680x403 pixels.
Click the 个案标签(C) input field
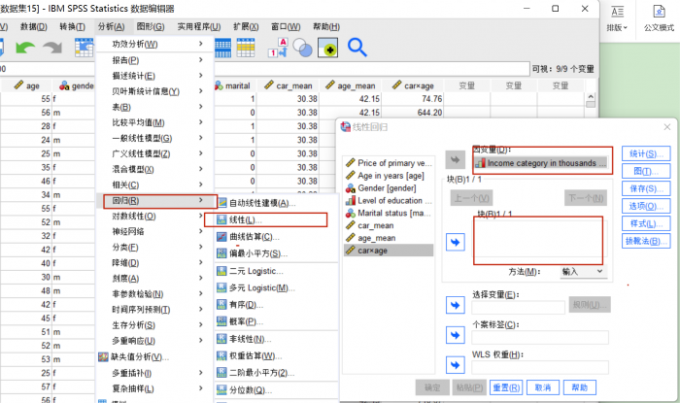[x=540, y=337]
